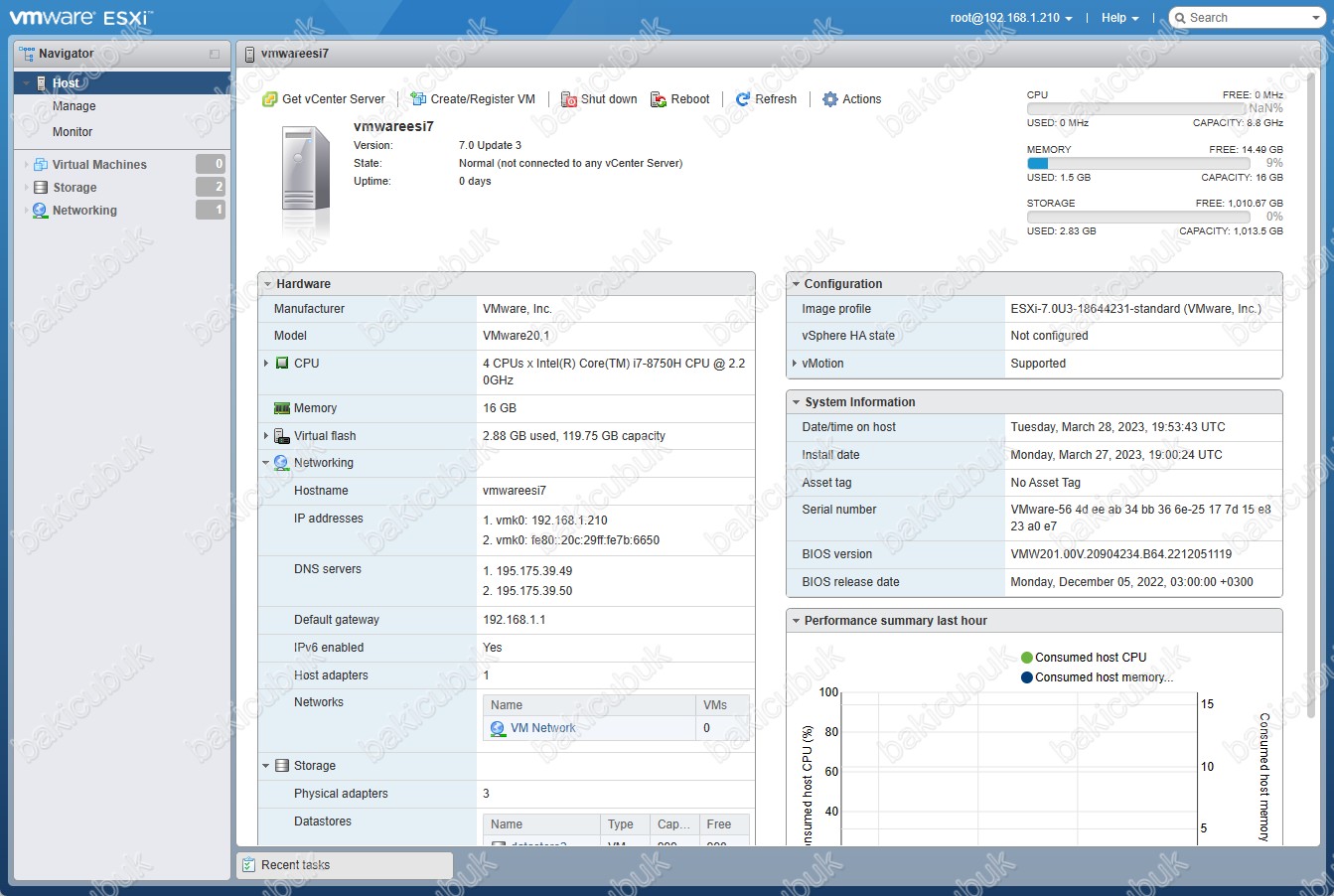The width and height of the screenshot is (1334, 896).
Task: Open the VM Network link
Action: click(542, 728)
